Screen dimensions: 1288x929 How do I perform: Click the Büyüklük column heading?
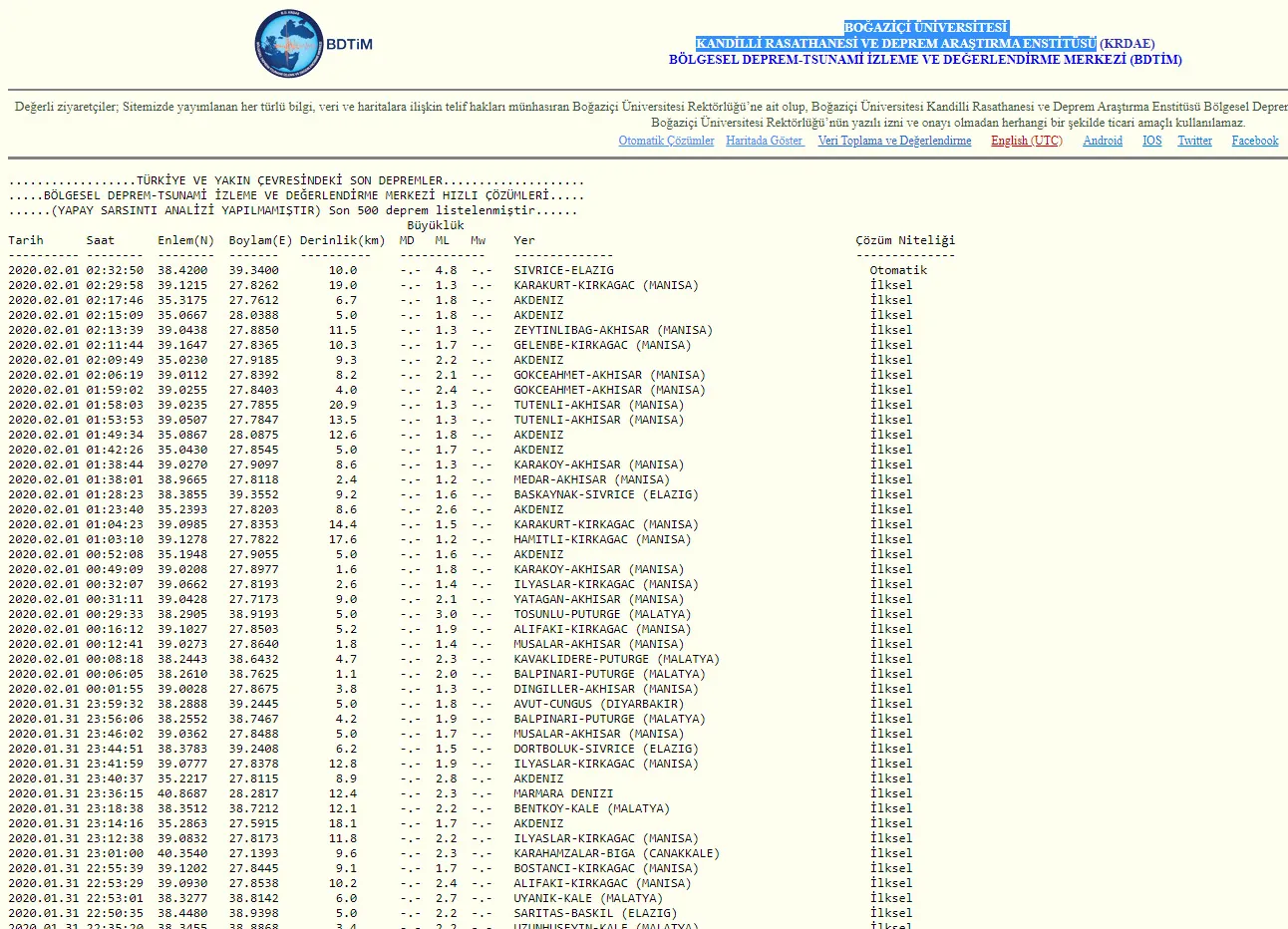435,225
